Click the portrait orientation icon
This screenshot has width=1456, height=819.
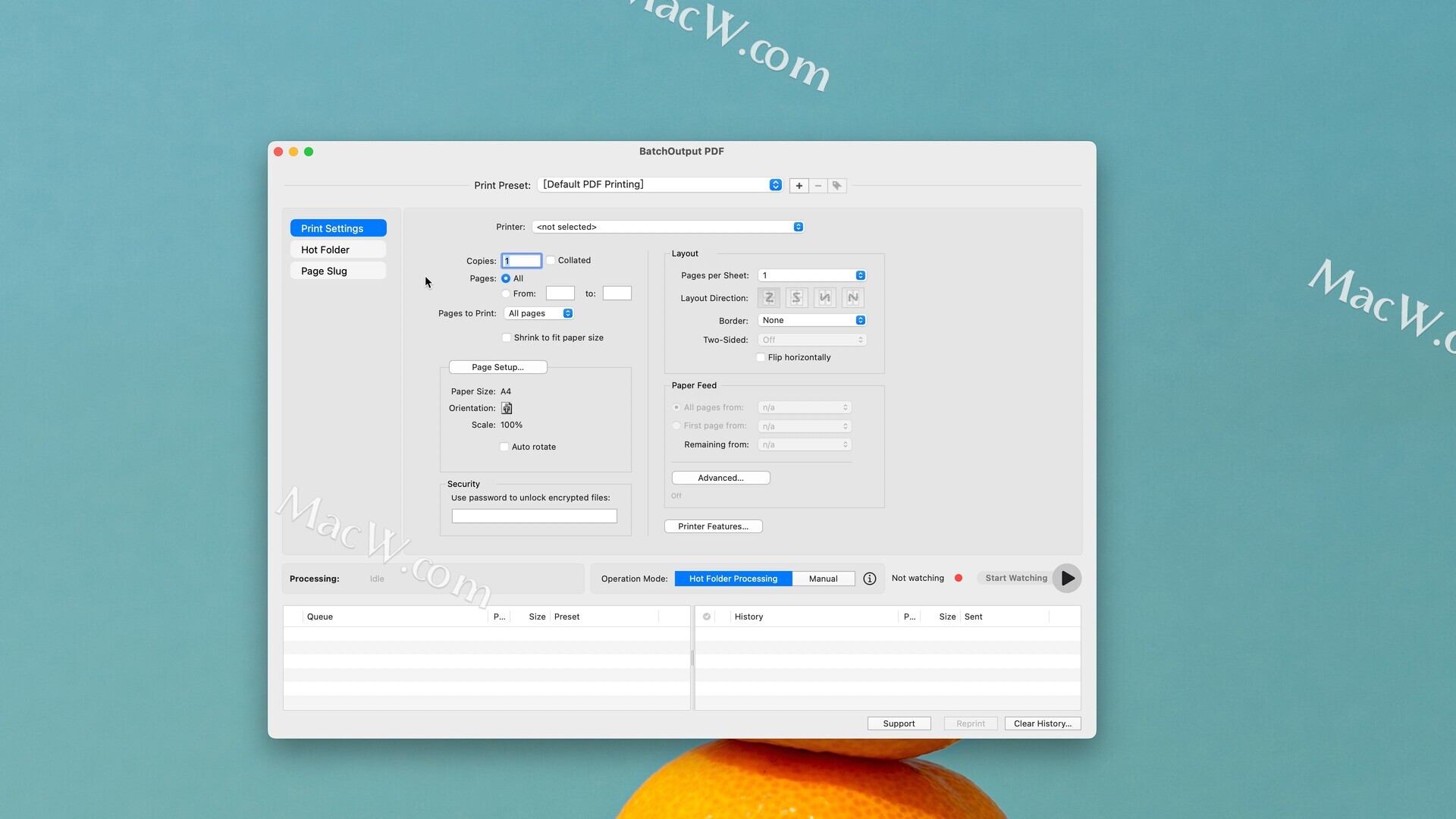[507, 408]
